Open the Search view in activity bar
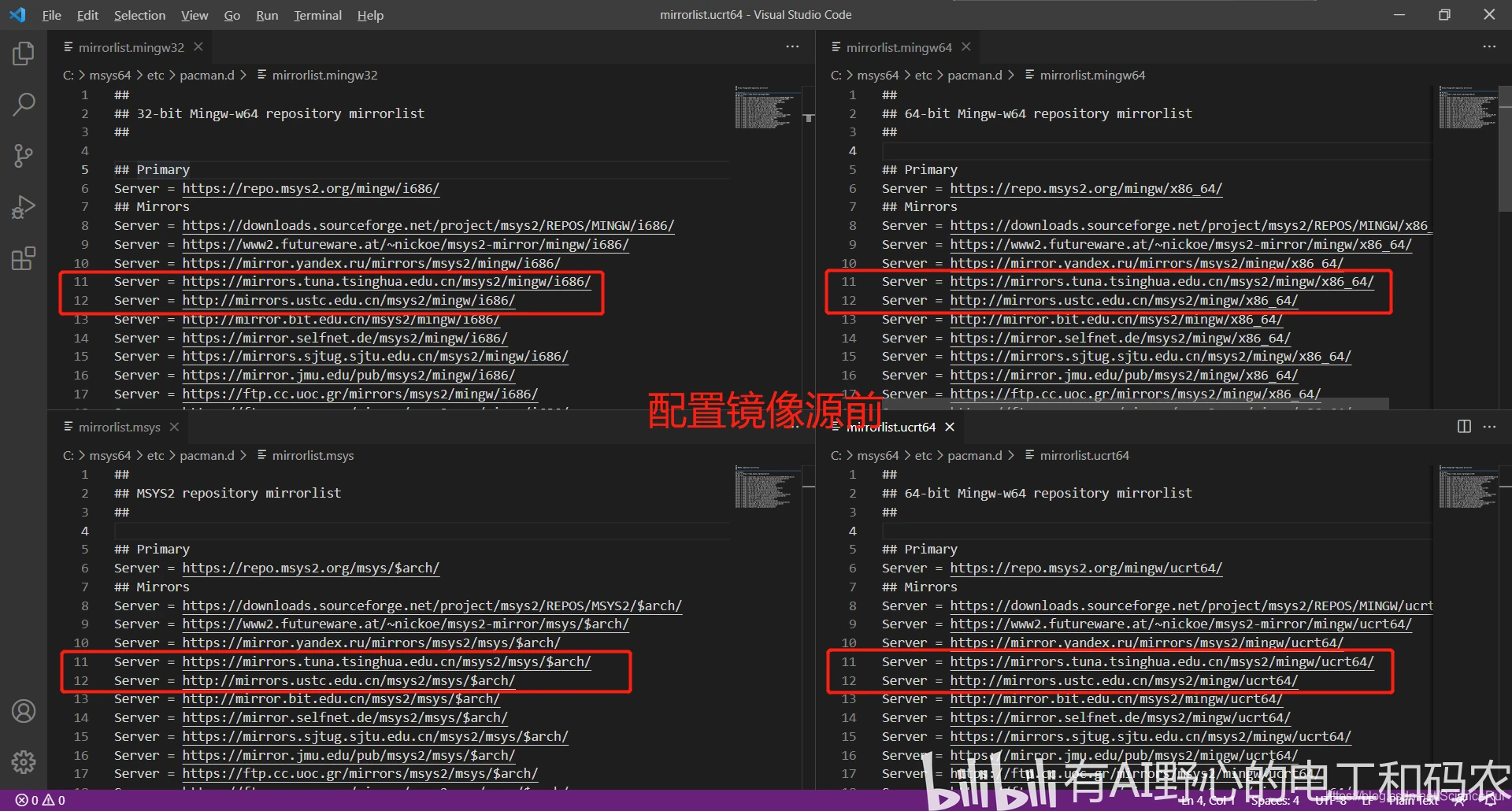This screenshot has width=1512, height=811. tap(24, 104)
